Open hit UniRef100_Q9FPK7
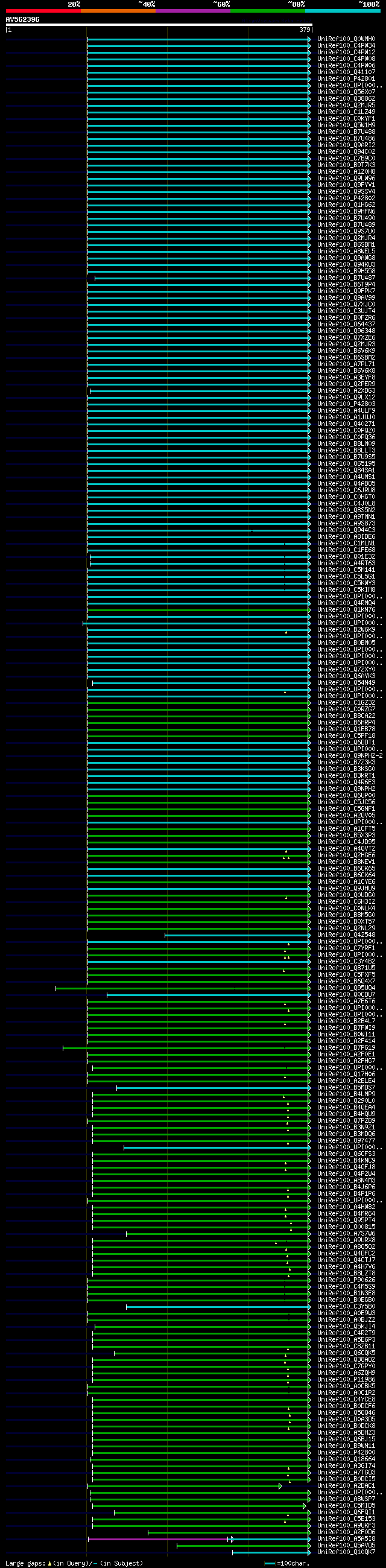 pyautogui.click(x=346, y=291)
